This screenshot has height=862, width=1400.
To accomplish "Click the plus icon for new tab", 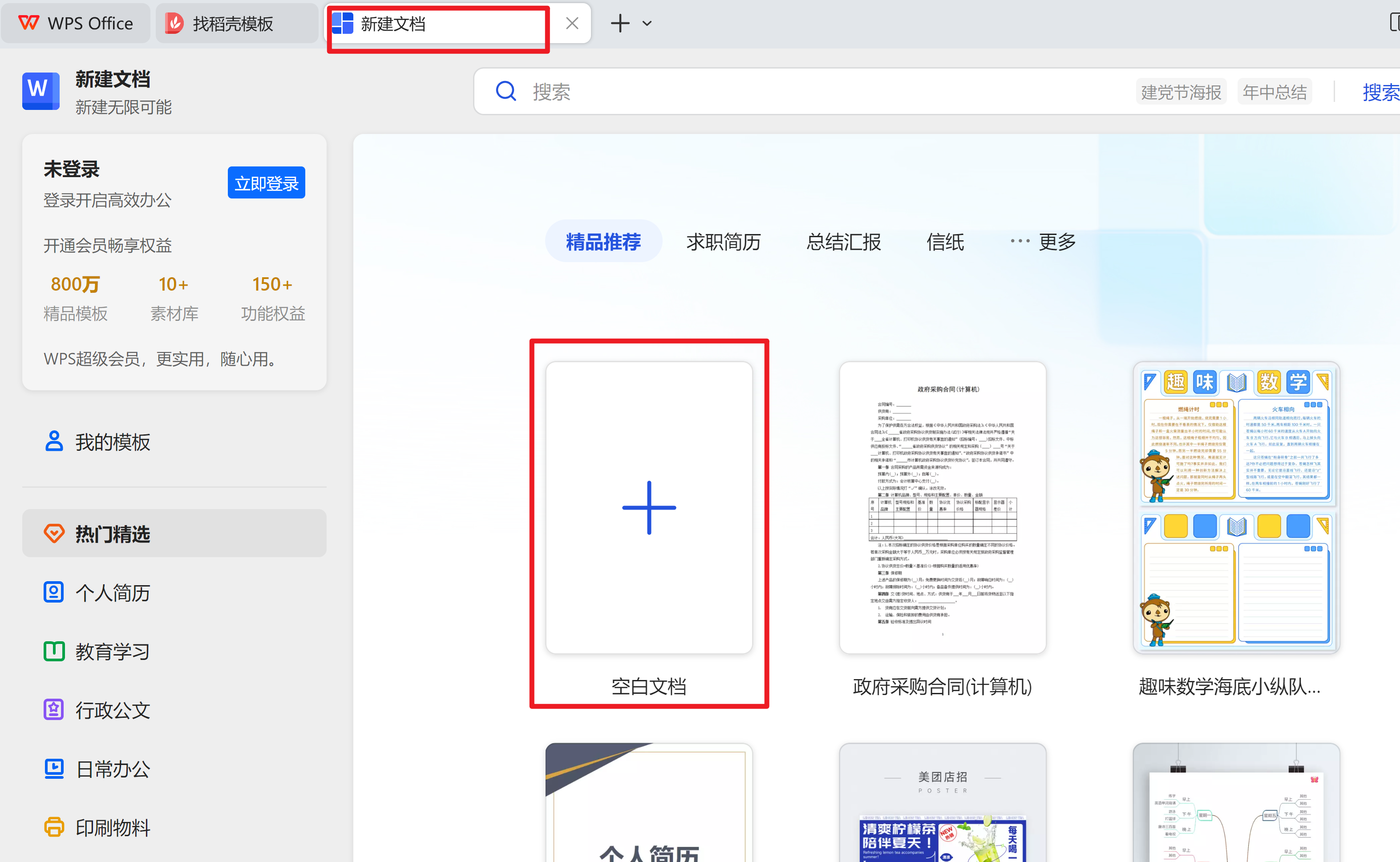I will pos(619,24).
